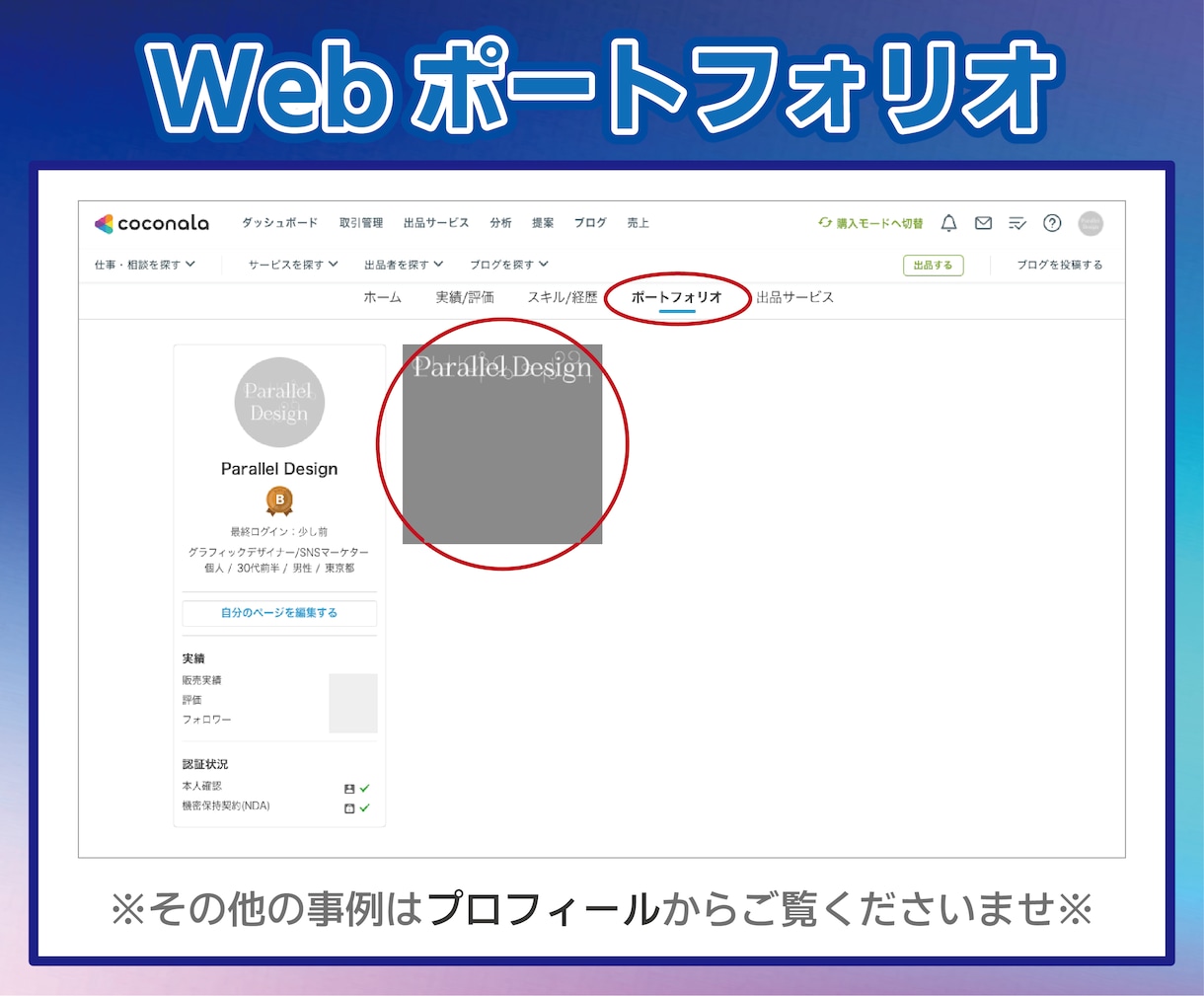The image size is (1204, 996).
Task: Open the Parallel Design portfolio thumbnail
Action: [x=502, y=444]
